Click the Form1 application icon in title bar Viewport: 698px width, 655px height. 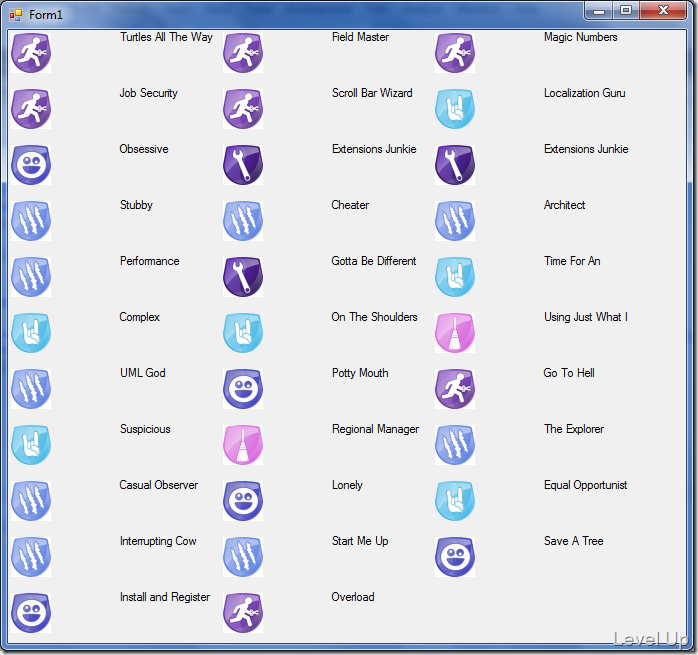pyautogui.click(x=16, y=15)
